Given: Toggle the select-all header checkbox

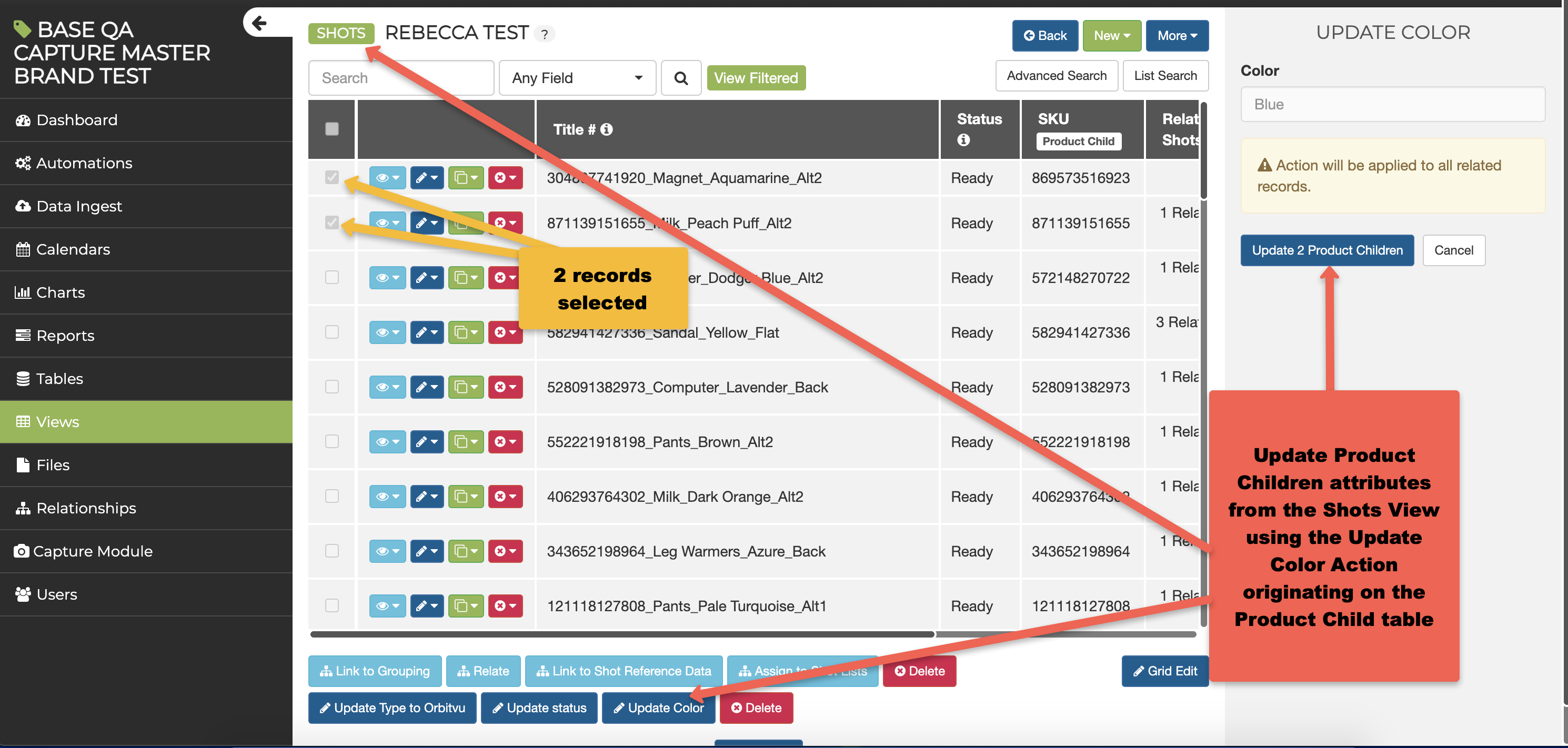Looking at the screenshot, I should coord(331,129).
